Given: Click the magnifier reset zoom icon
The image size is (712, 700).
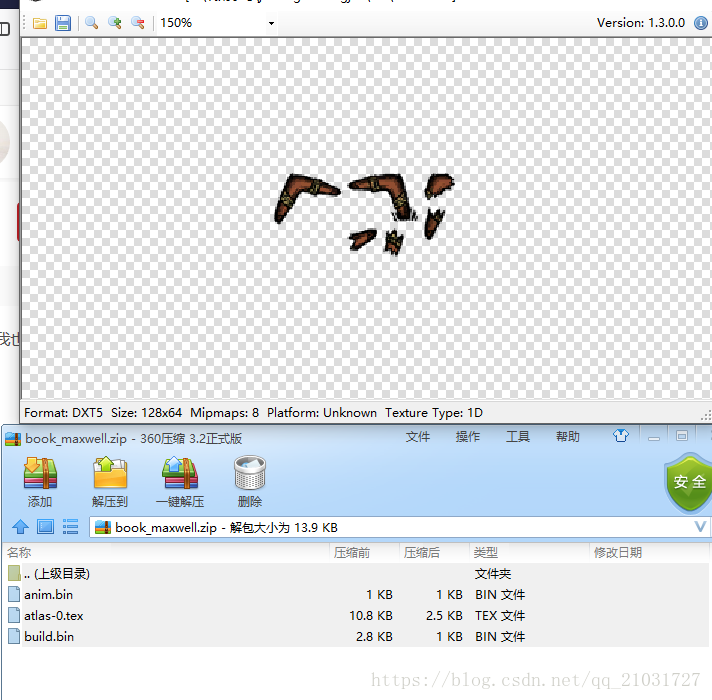Looking at the screenshot, I should click(x=91, y=23).
